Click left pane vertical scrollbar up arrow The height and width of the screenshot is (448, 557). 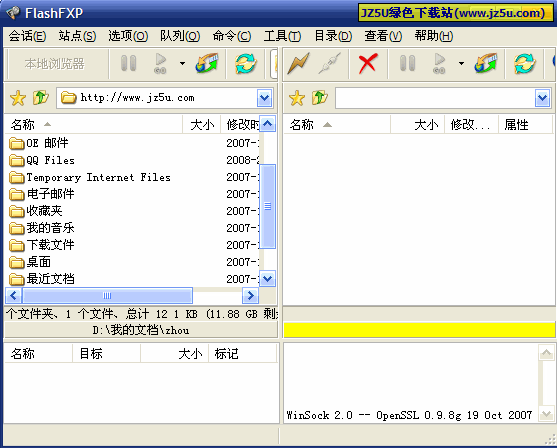267,124
